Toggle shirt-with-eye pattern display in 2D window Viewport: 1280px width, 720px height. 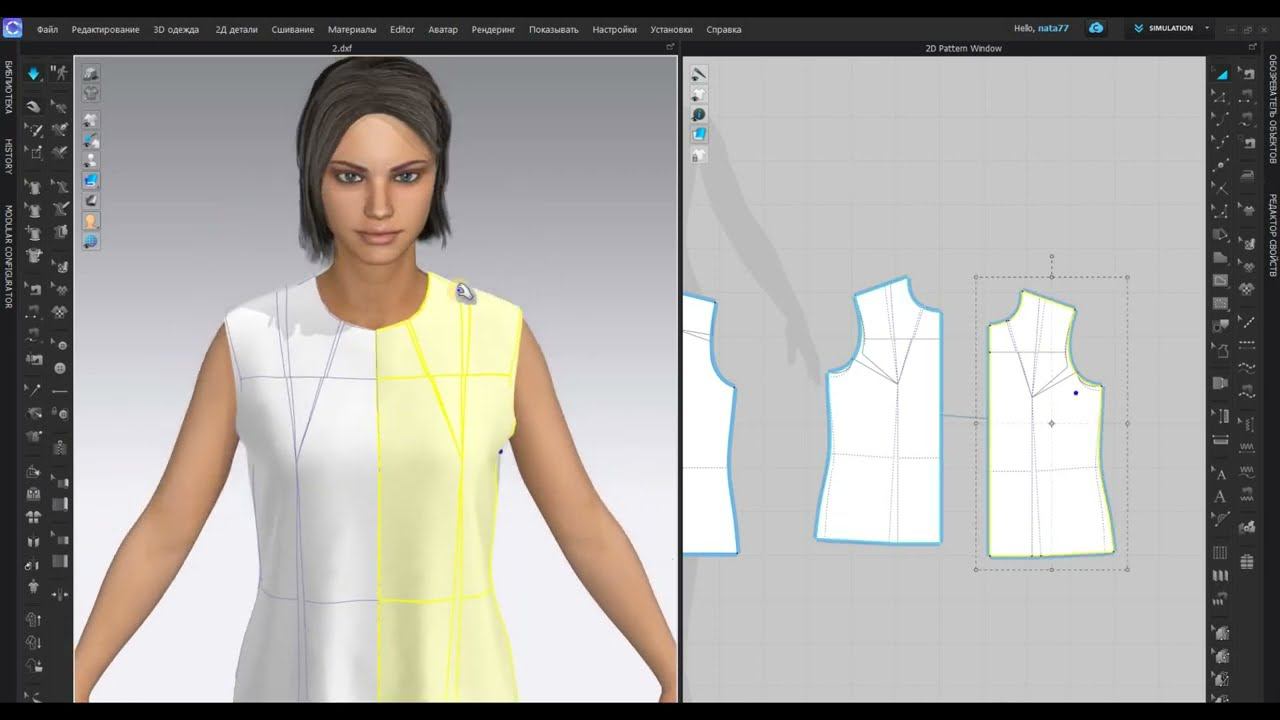coord(699,95)
